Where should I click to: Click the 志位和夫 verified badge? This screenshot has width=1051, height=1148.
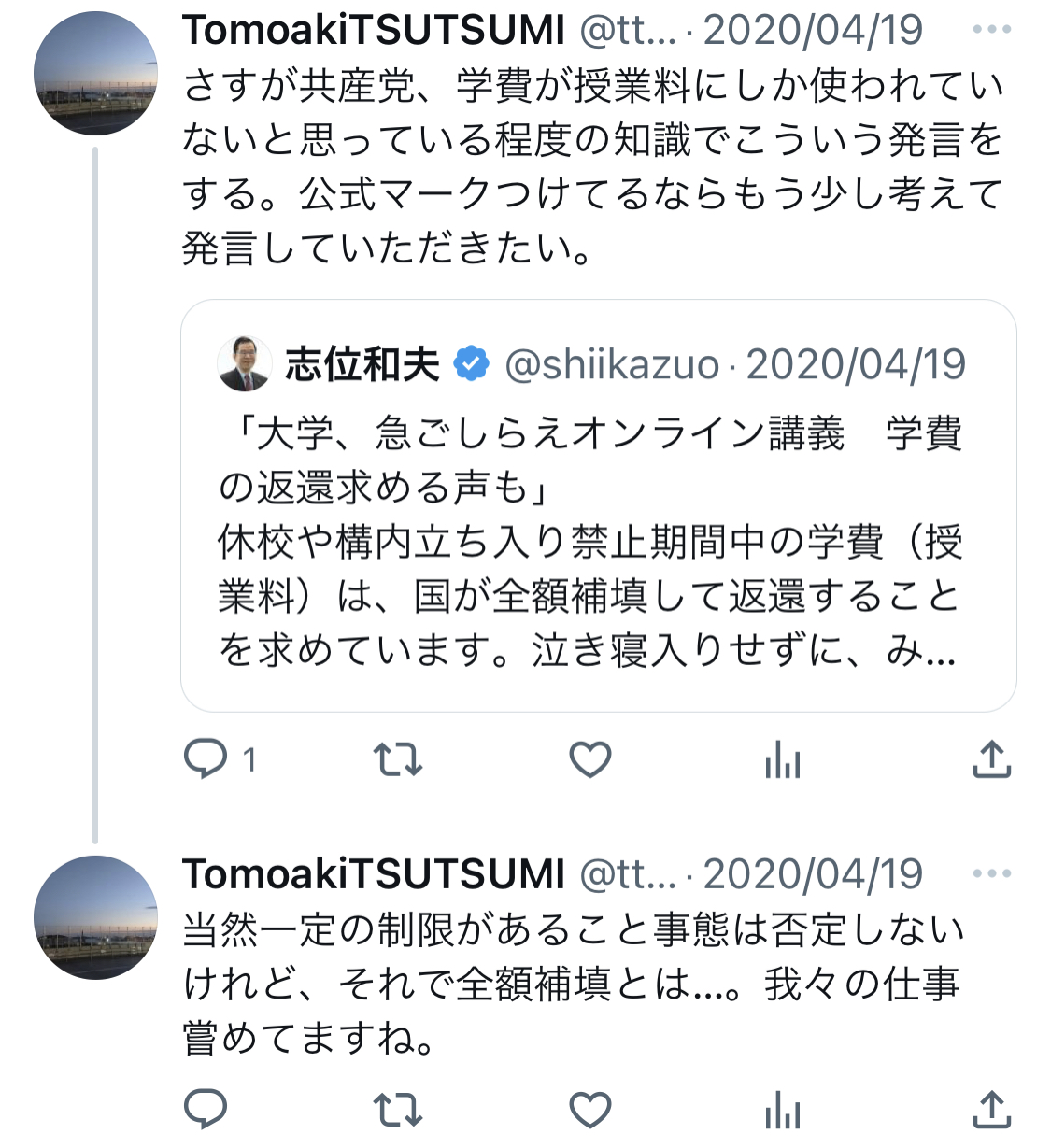tap(472, 364)
